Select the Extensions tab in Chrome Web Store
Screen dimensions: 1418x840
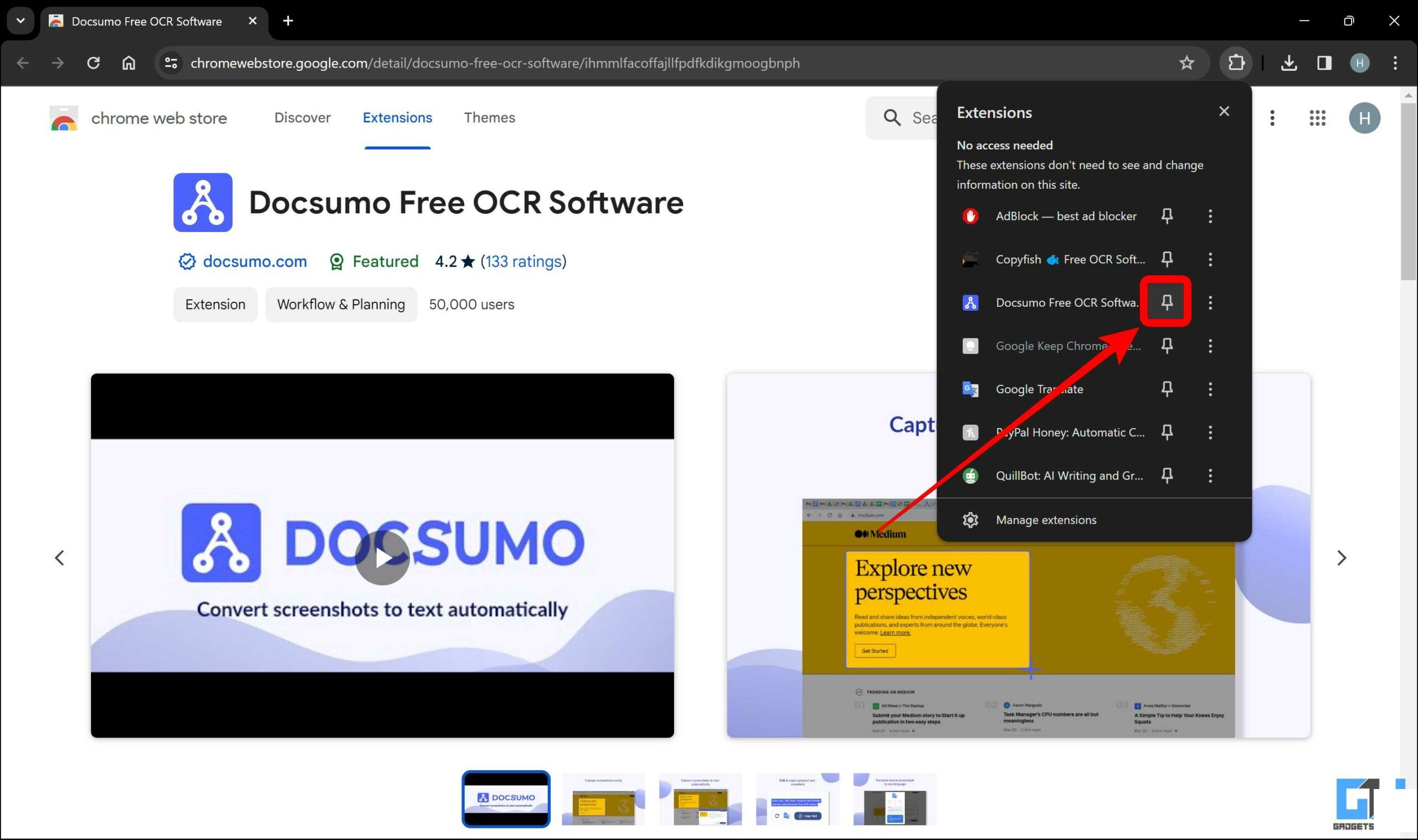point(397,118)
